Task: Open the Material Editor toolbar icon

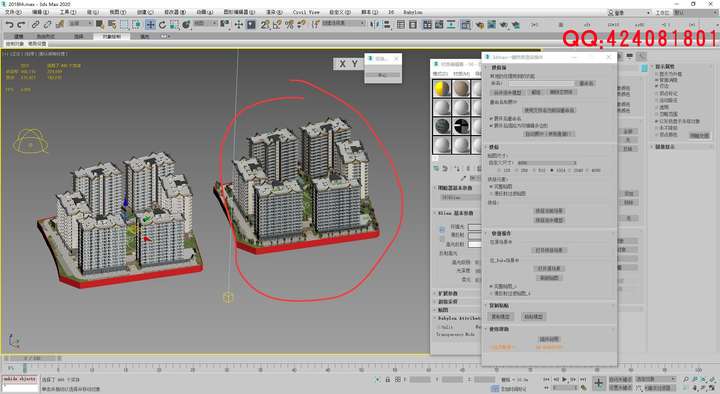Action: (466, 24)
